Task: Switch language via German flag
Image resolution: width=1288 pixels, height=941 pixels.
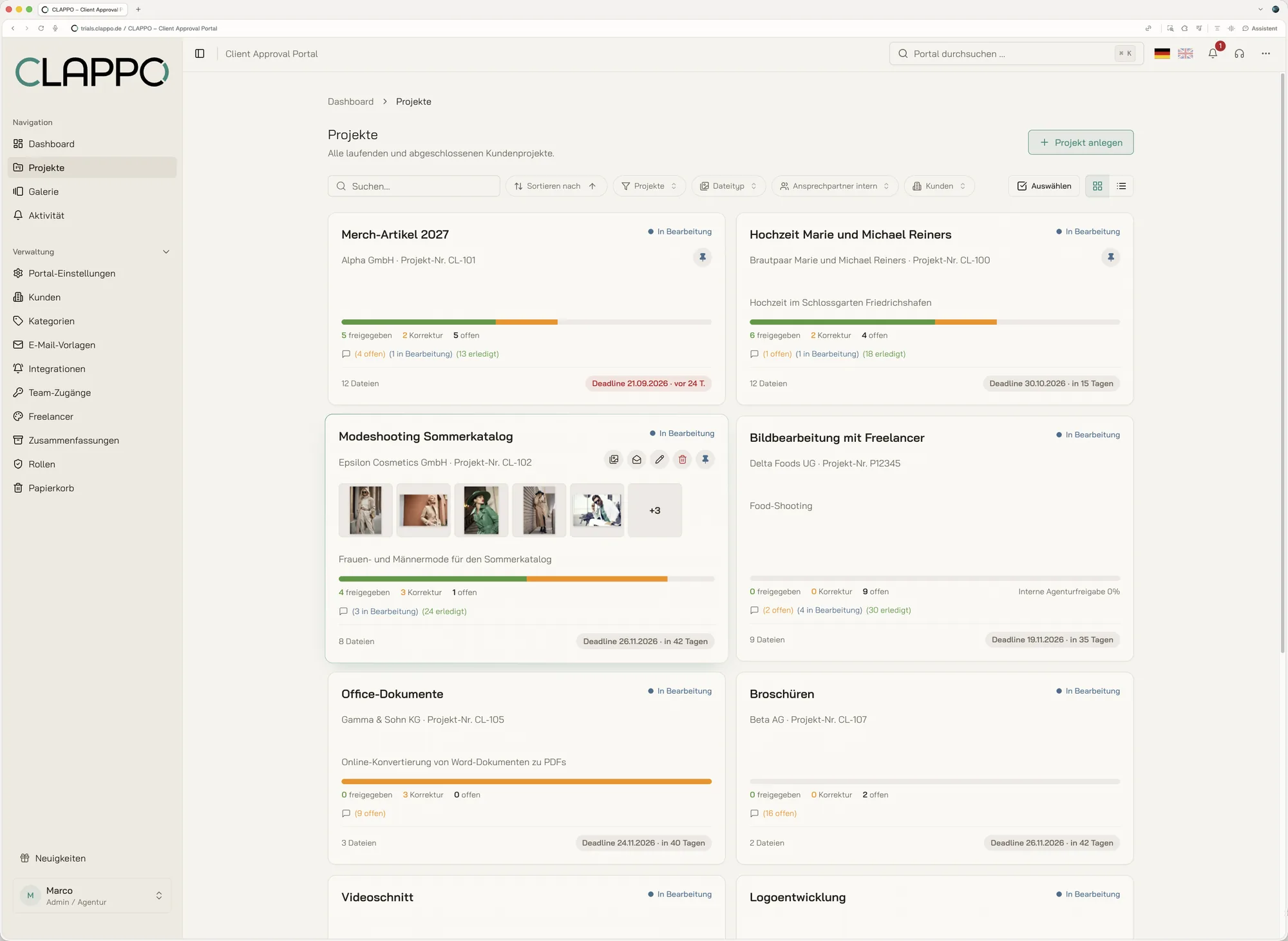Action: pyautogui.click(x=1162, y=53)
